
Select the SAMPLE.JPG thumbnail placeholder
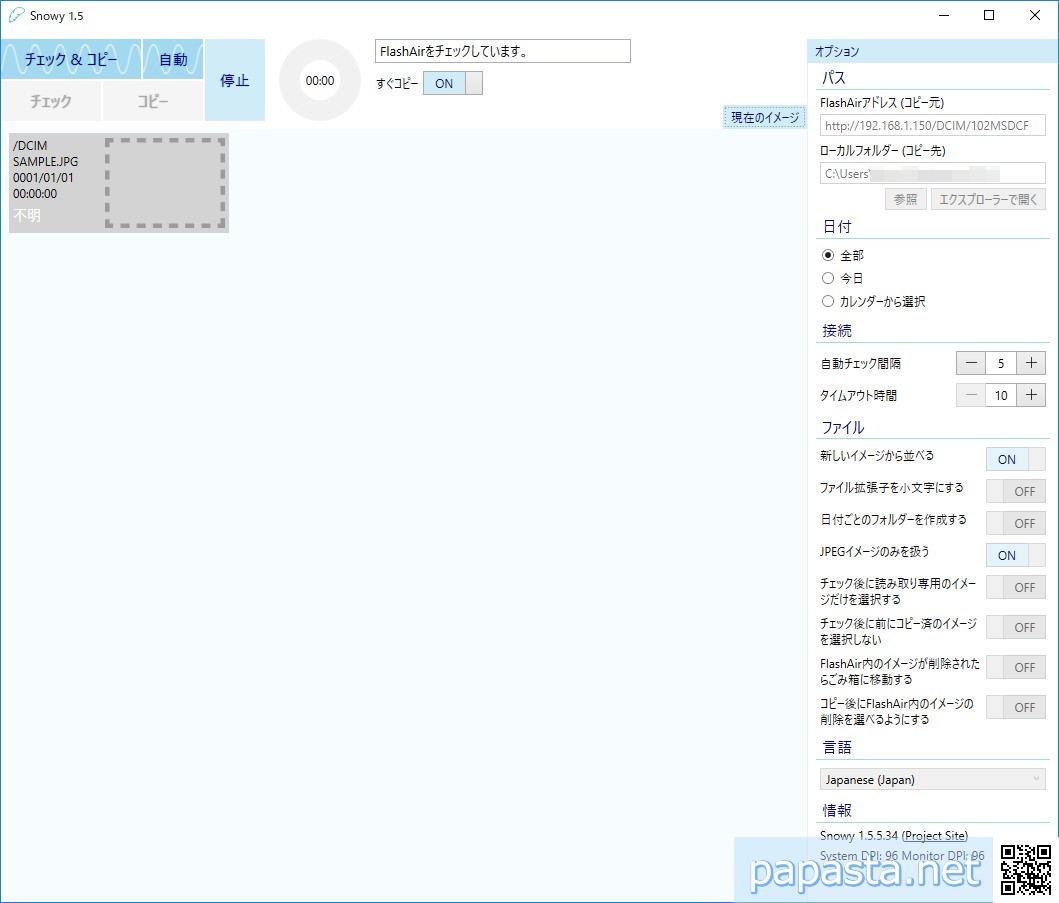click(165, 183)
